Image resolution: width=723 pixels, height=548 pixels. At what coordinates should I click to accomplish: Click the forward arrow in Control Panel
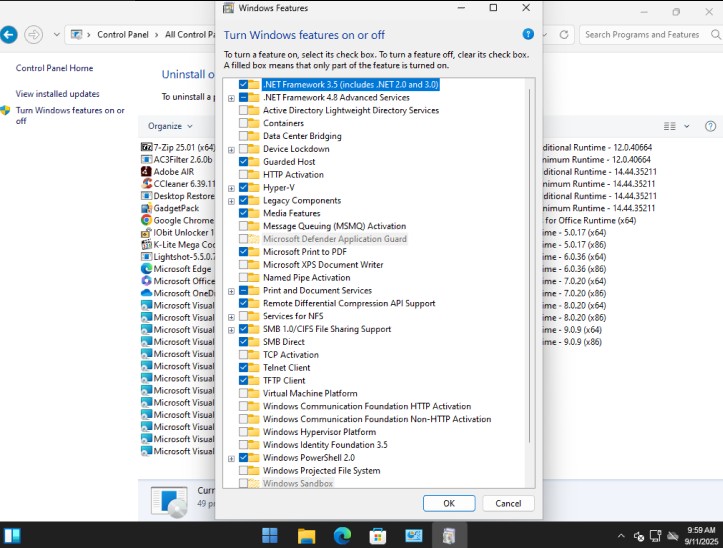[x=33, y=35]
